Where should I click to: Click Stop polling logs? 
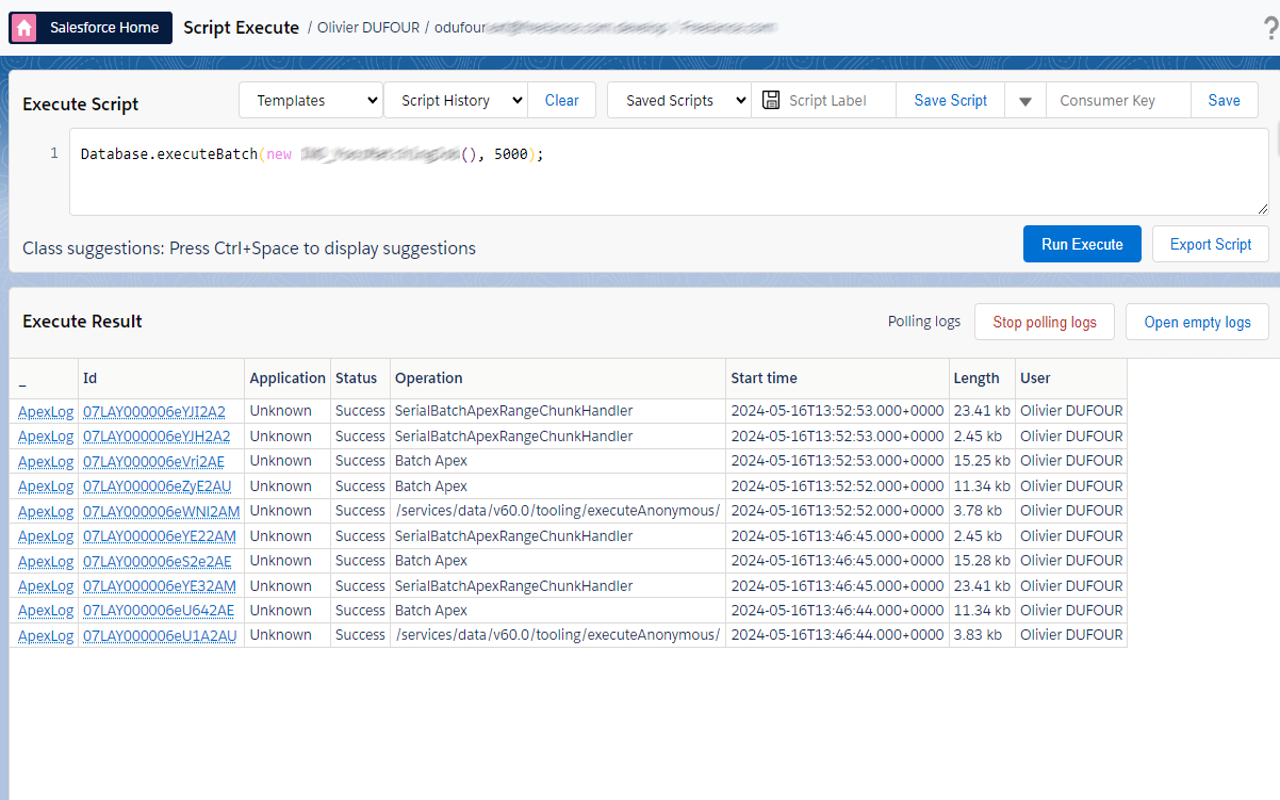[x=1044, y=321]
